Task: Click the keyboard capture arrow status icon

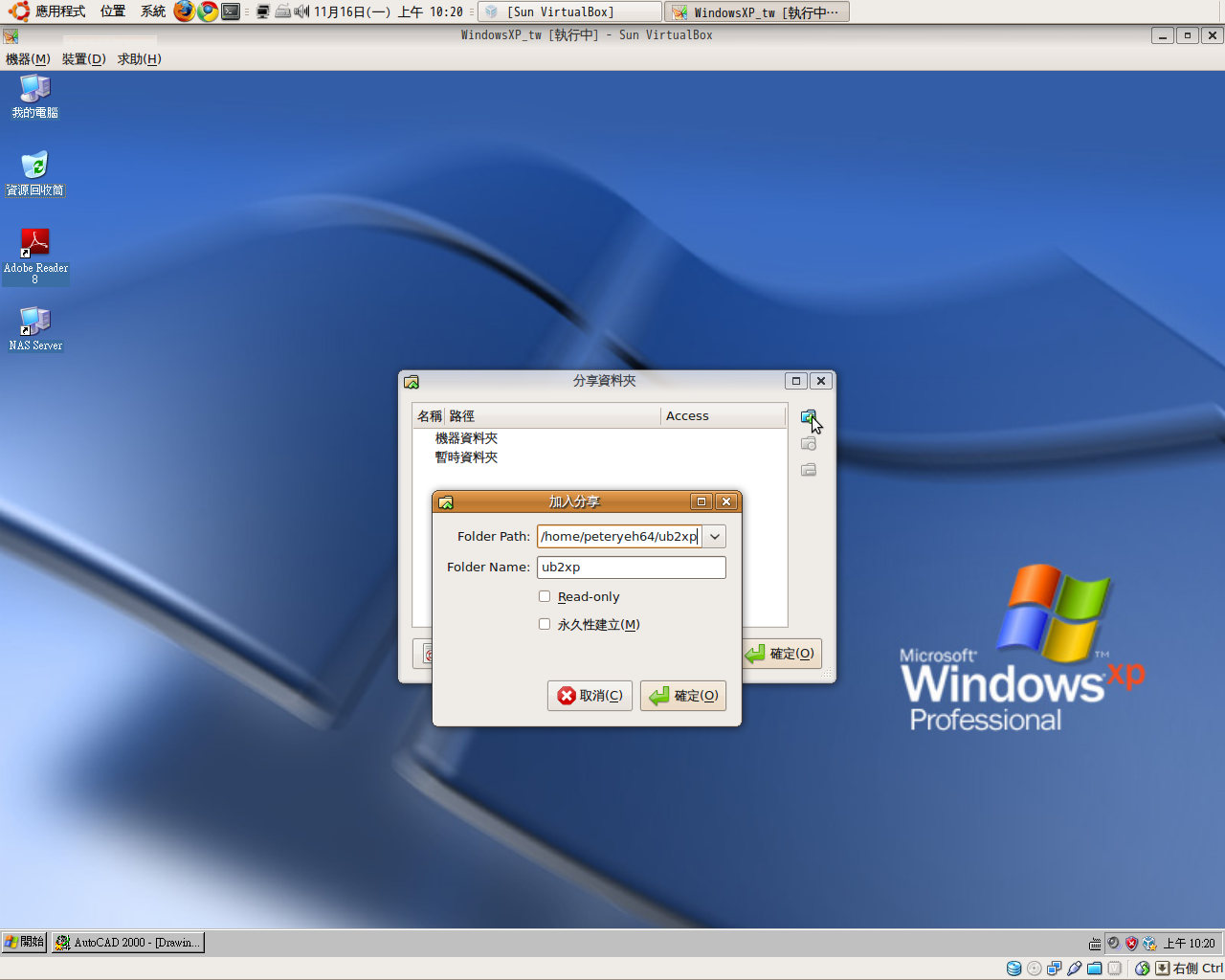Action: click(1162, 969)
